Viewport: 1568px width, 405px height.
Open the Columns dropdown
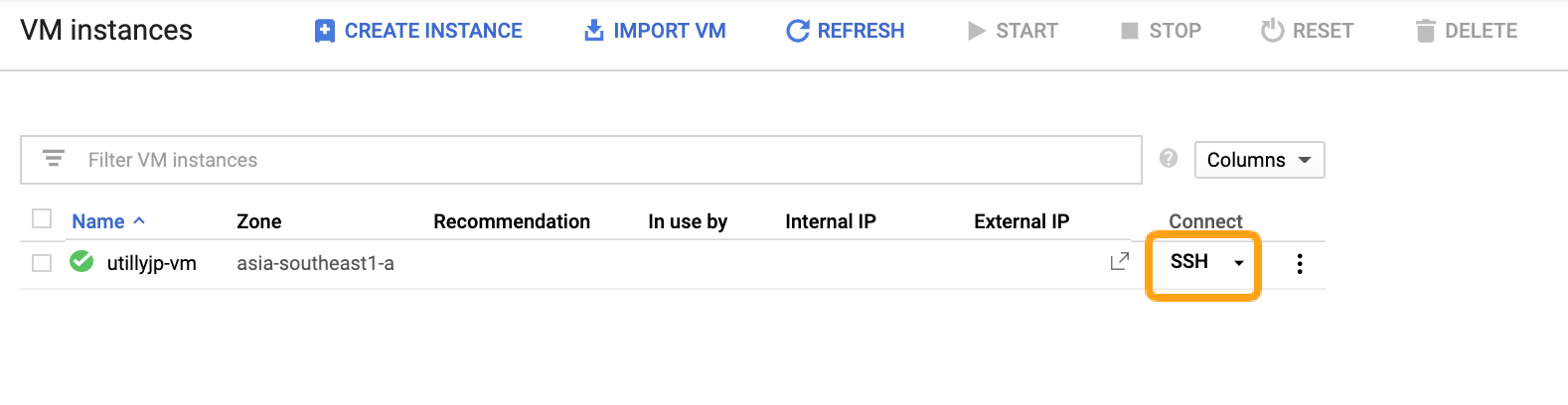click(x=1259, y=160)
